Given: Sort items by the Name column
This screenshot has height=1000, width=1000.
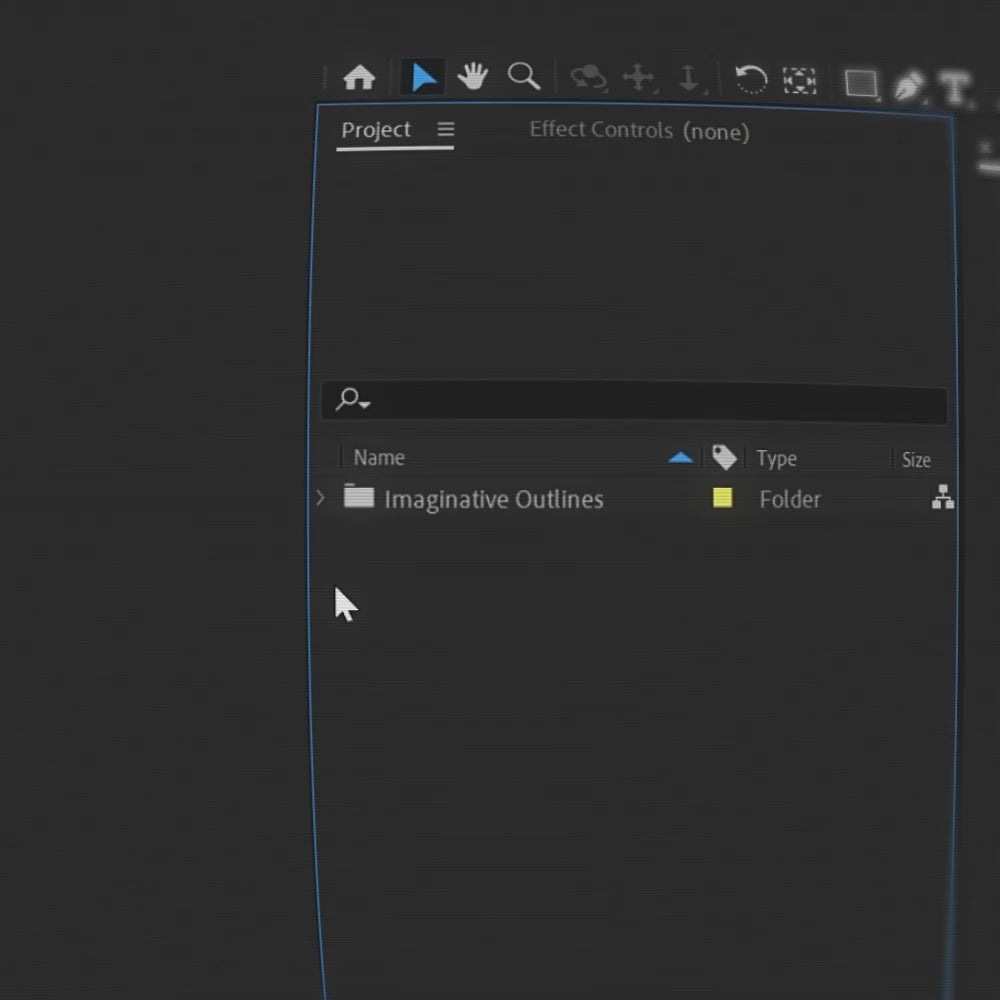Looking at the screenshot, I should point(378,457).
